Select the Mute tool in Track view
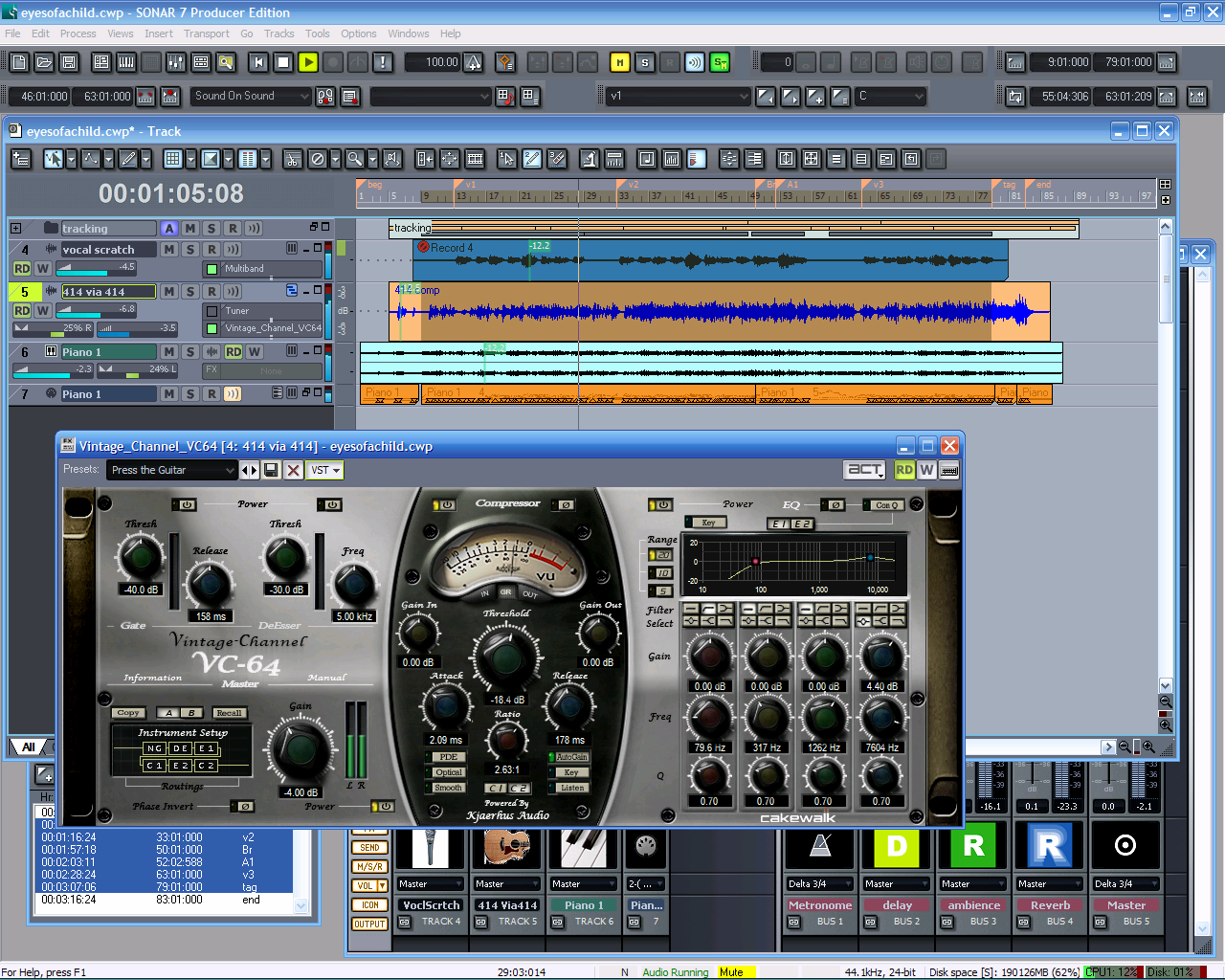Image resolution: width=1225 pixels, height=980 pixels. click(x=318, y=159)
